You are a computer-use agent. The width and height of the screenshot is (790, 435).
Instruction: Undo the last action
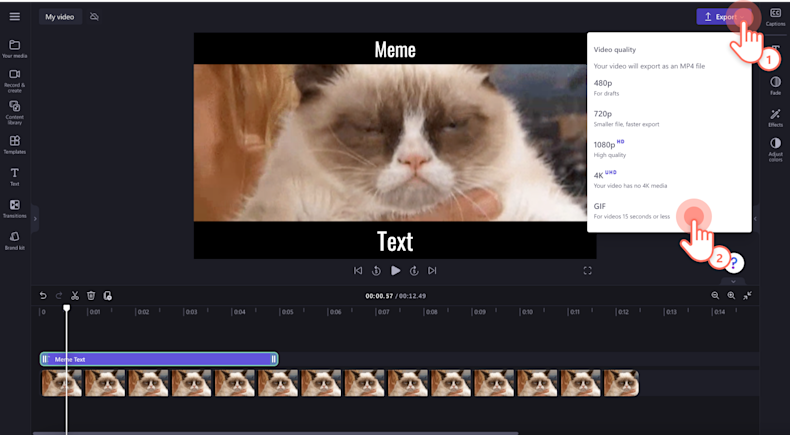(x=43, y=295)
